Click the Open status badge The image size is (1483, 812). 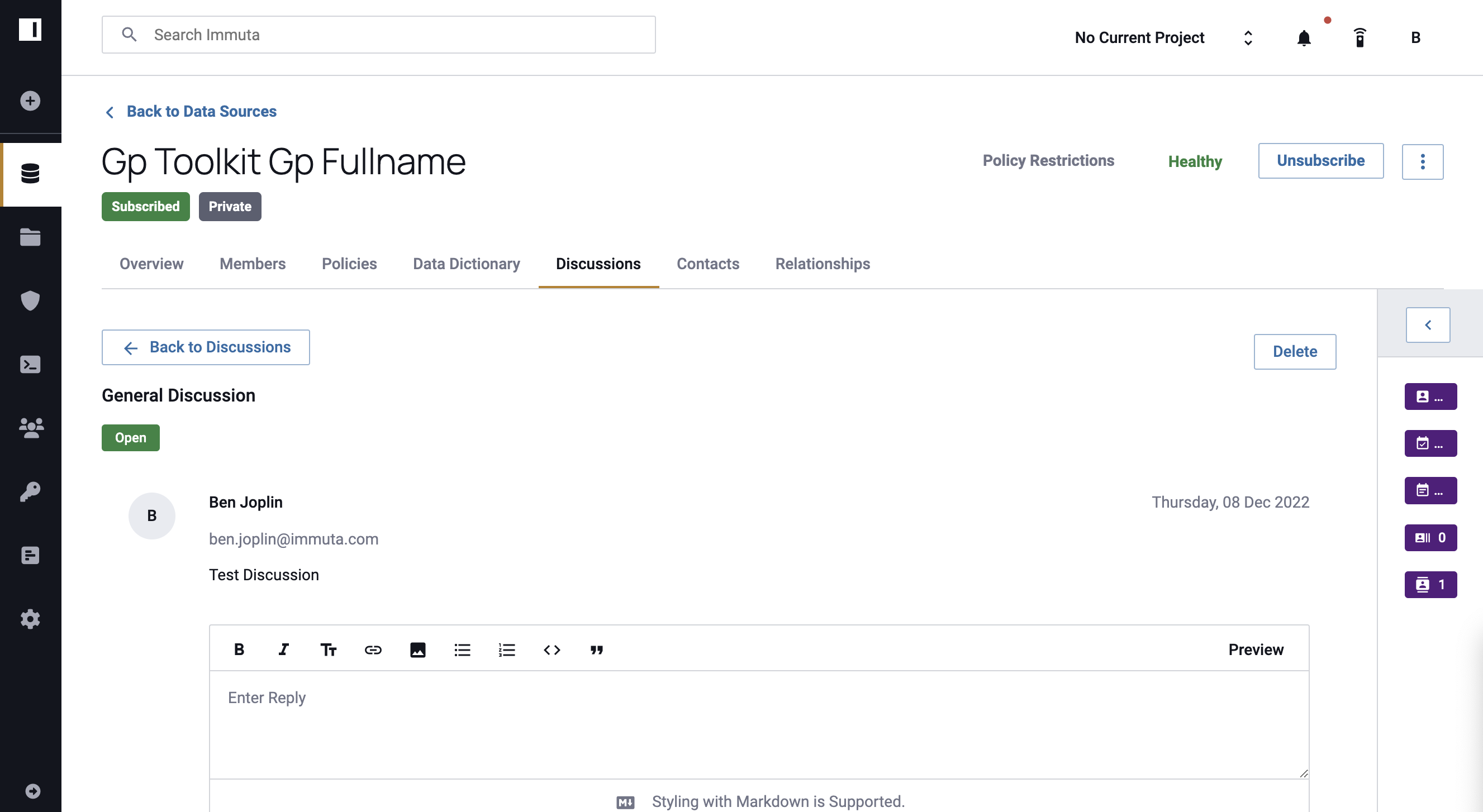(x=131, y=438)
